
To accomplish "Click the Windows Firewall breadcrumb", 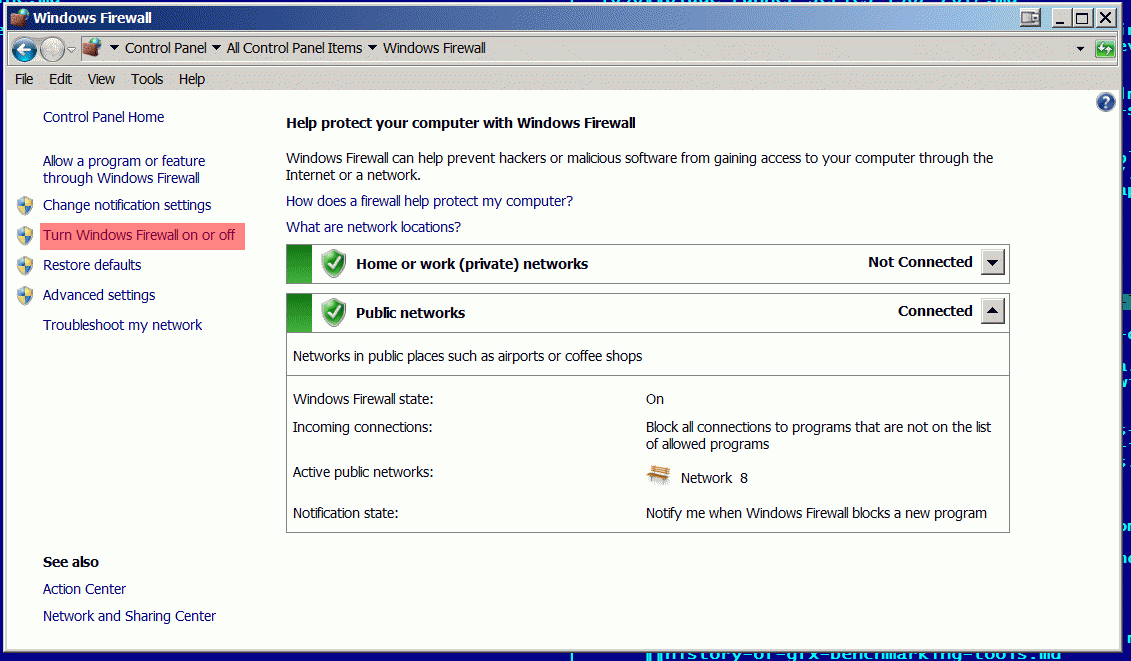I will coord(434,48).
